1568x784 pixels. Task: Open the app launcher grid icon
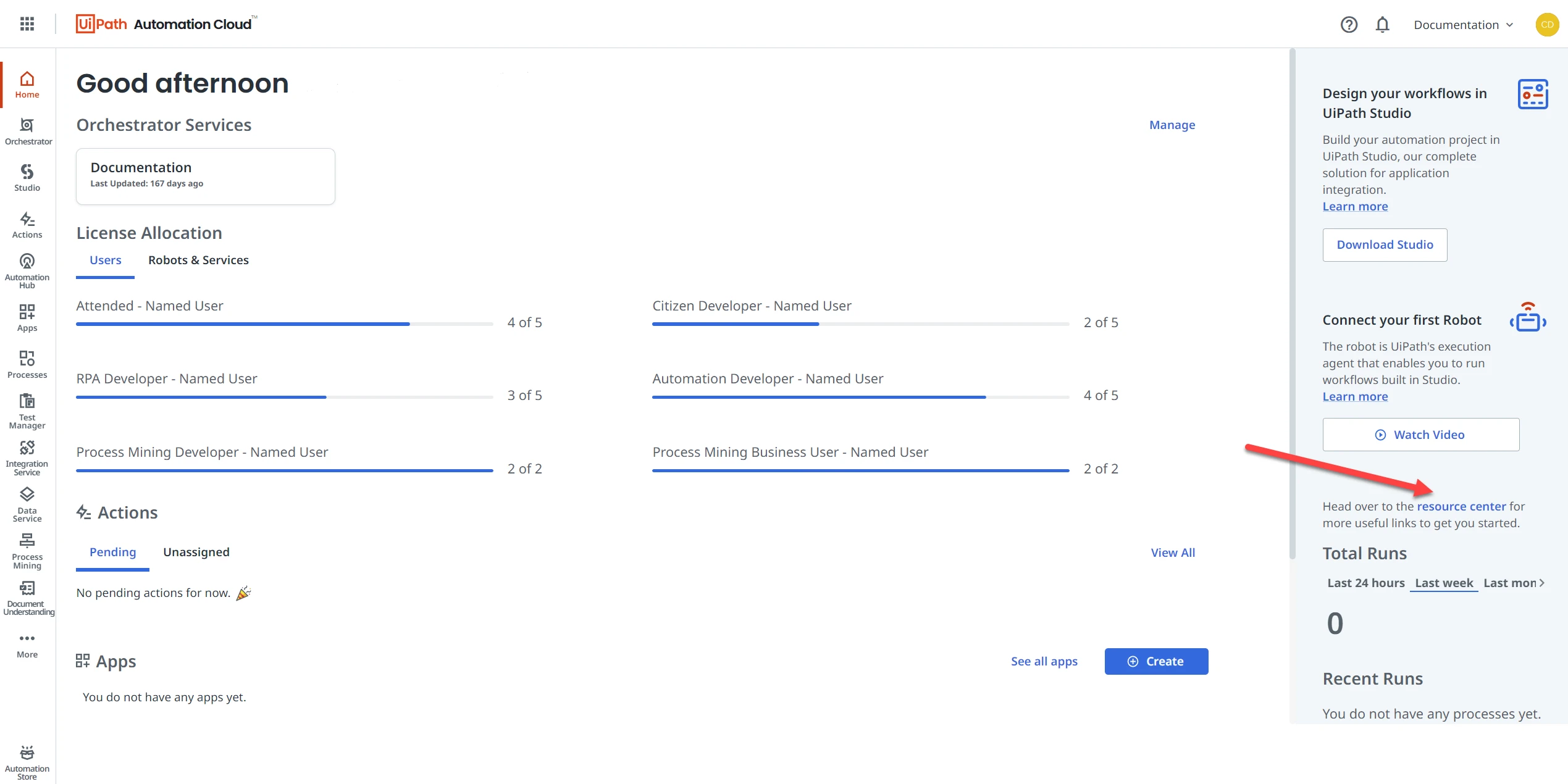point(27,24)
